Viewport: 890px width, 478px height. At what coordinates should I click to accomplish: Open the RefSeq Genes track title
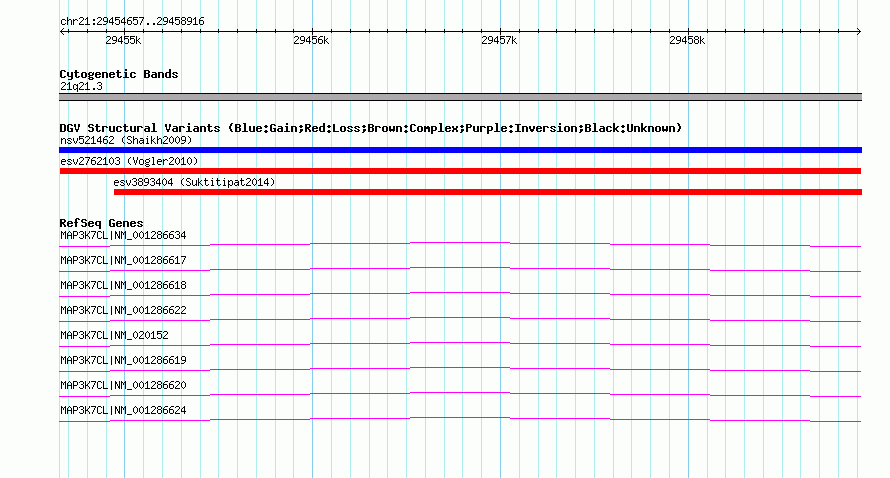101,223
